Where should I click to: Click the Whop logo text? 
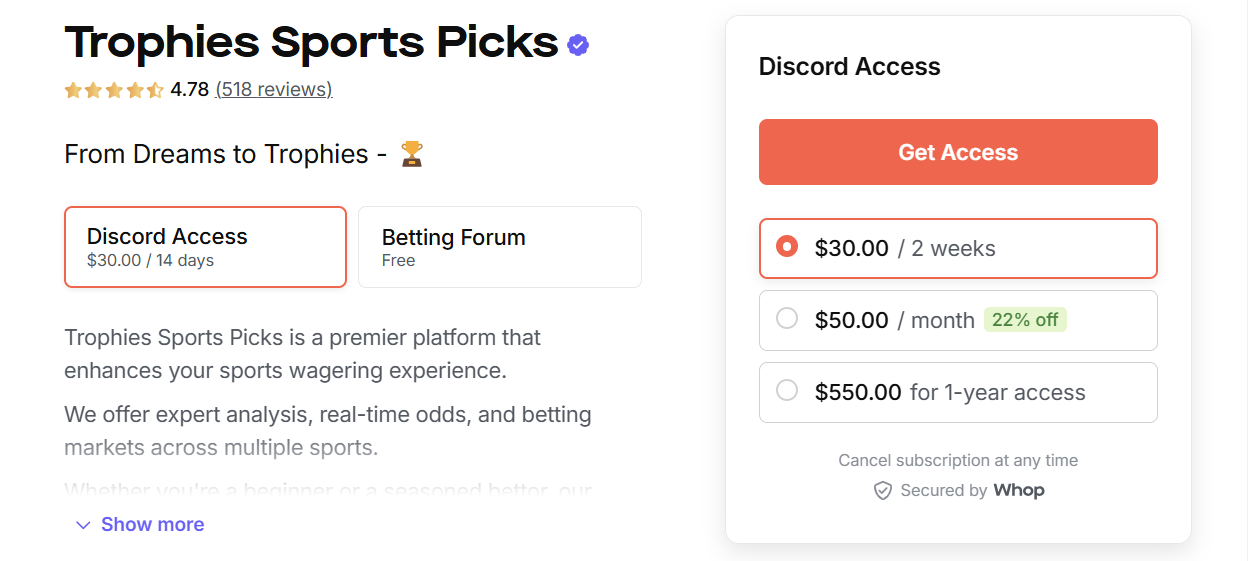[1018, 490]
